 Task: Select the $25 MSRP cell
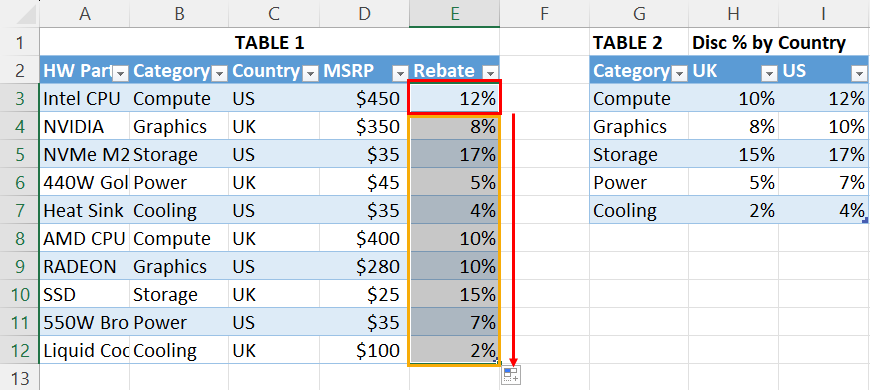click(364, 295)
